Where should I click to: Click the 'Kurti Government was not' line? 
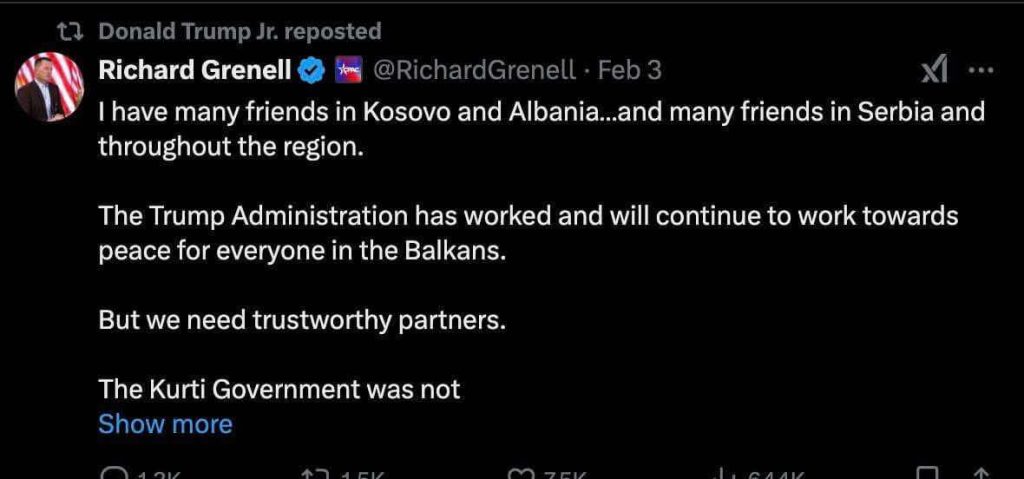click(x=279, y=389)
